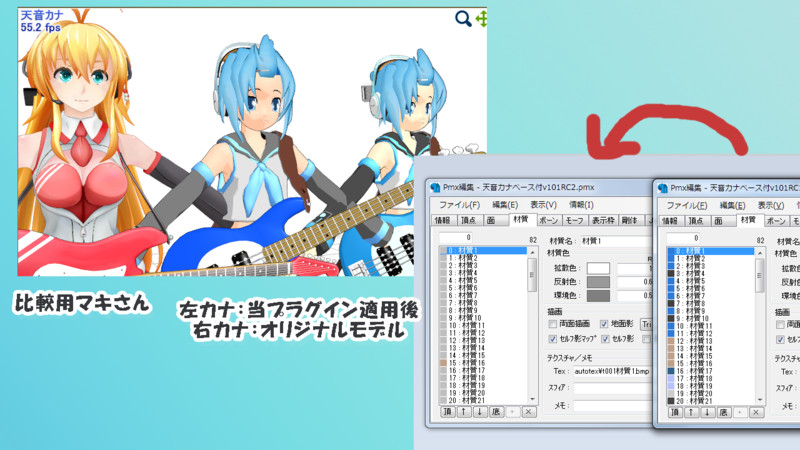Image resolution: width=800 pixels, height=450 pixels.
Task: Select row '17 : 材質18' in front Pmx window
Action: [x=711, y=379]
